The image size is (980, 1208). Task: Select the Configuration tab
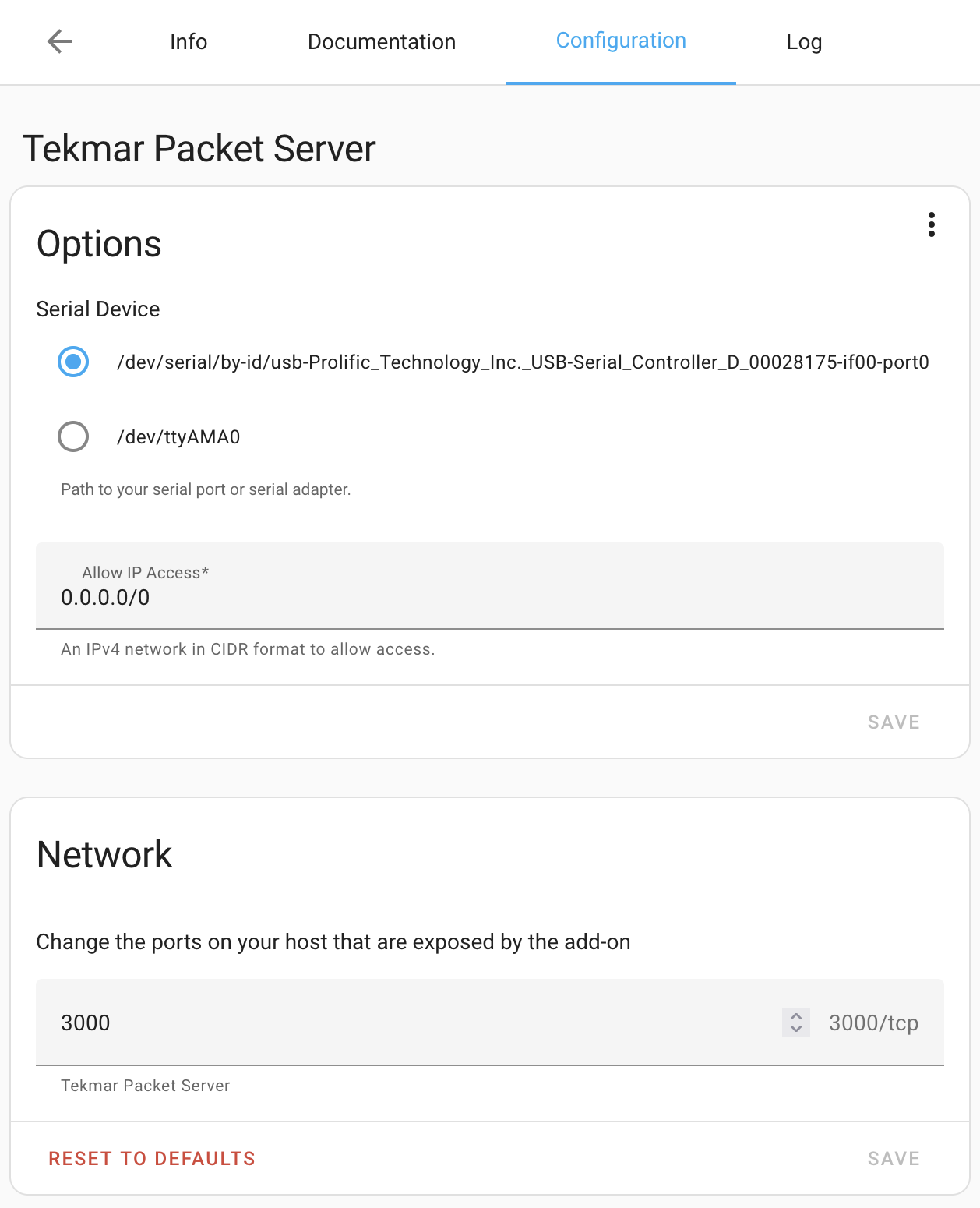coord(621,41)
